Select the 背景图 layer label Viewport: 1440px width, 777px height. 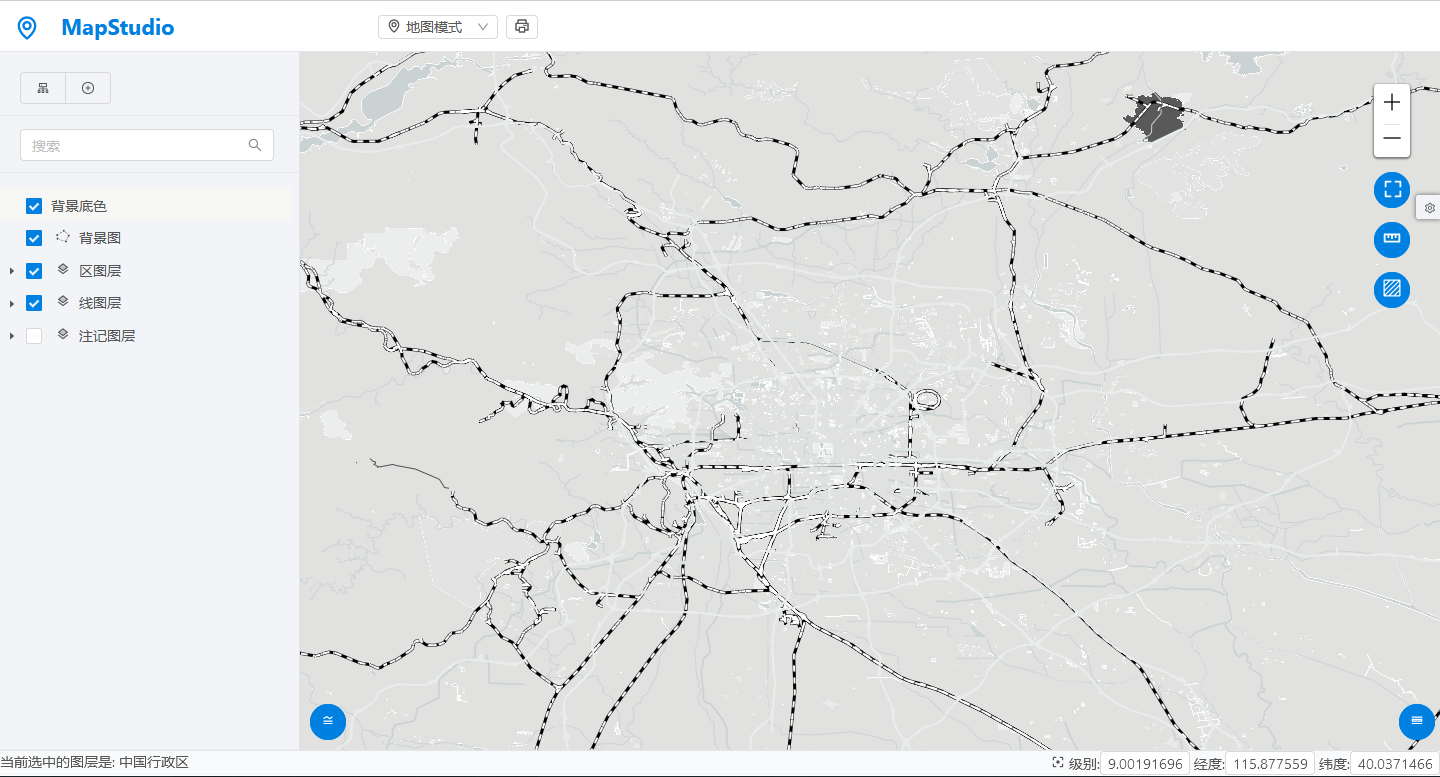[x=100, y=238]
